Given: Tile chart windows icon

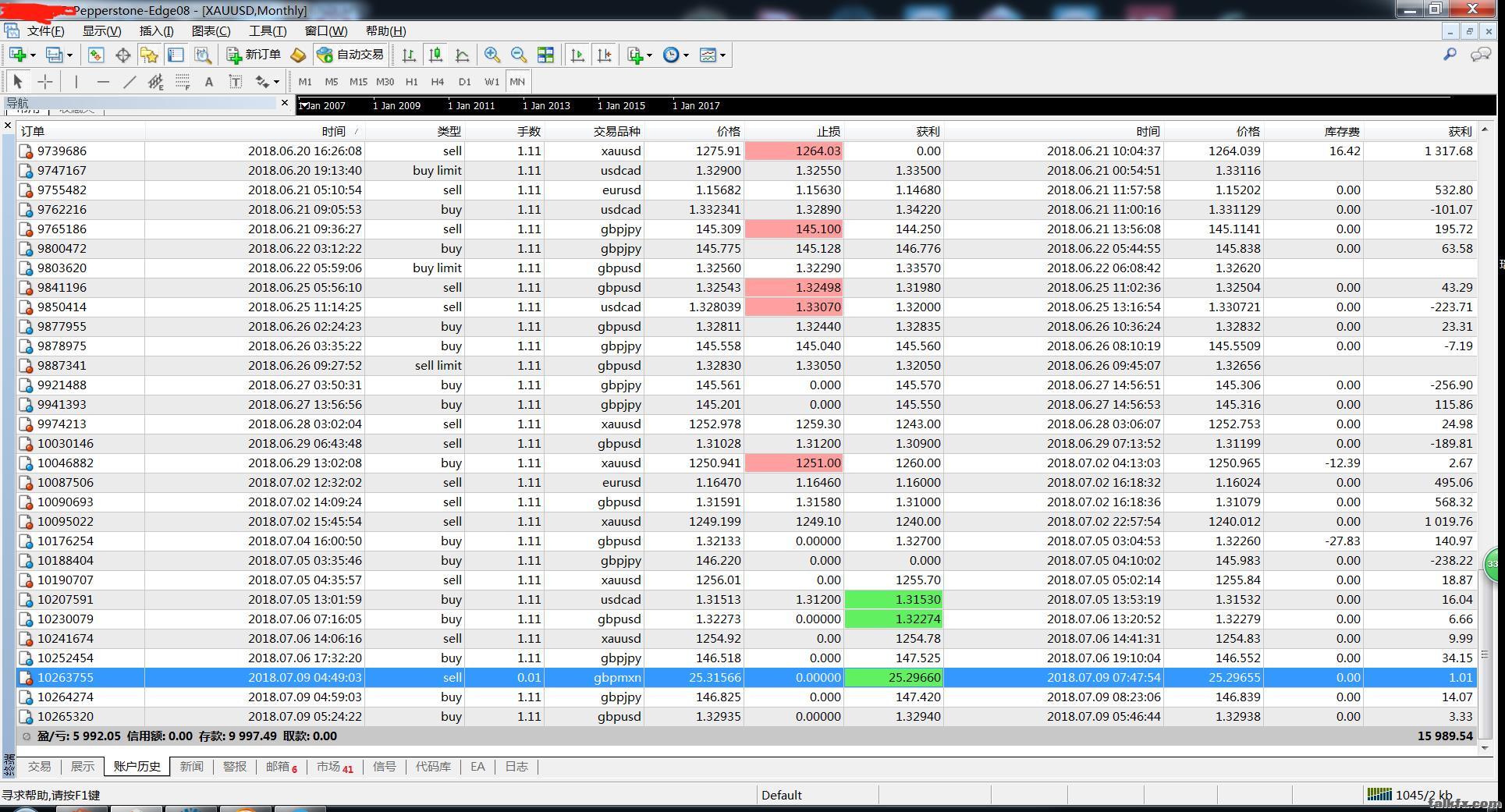Looking at the screenshot, I should click(545, 55).
